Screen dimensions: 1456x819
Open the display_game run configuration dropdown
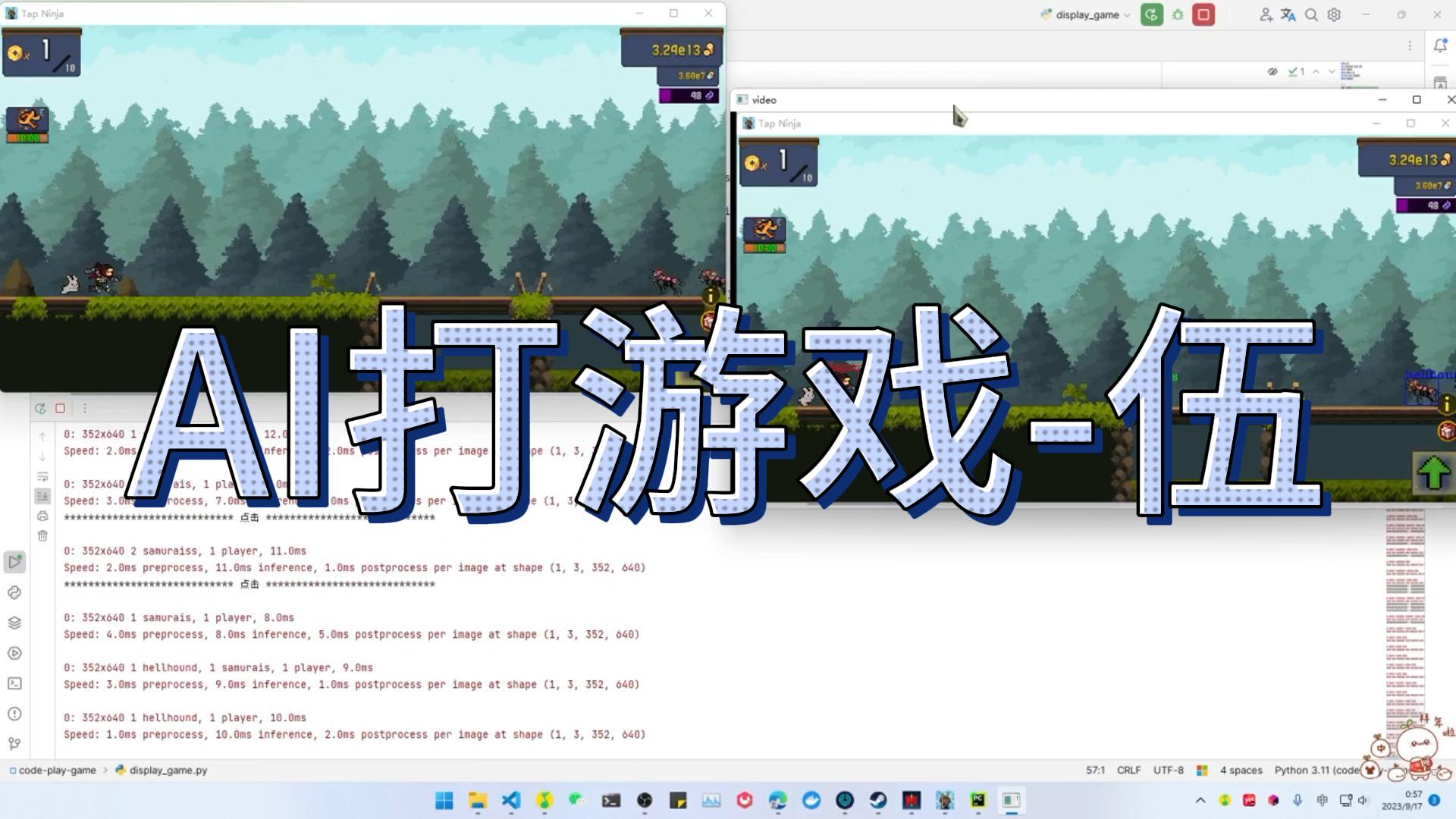[1086, 14]
